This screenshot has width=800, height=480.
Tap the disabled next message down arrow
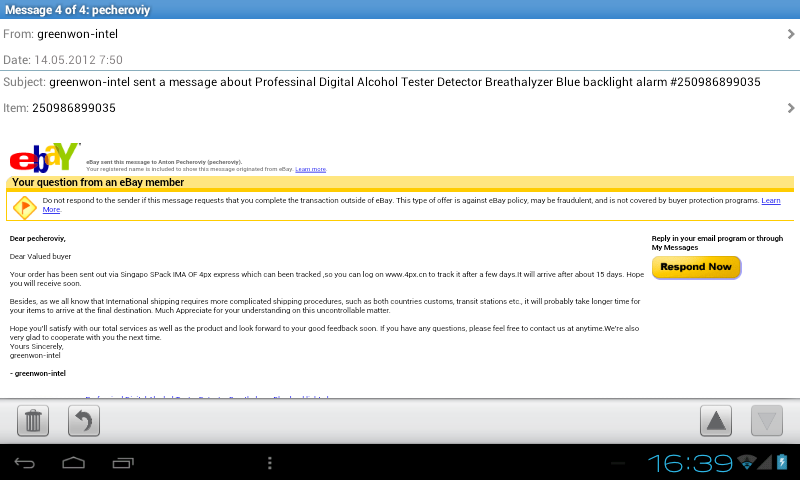tap(767, 421)
